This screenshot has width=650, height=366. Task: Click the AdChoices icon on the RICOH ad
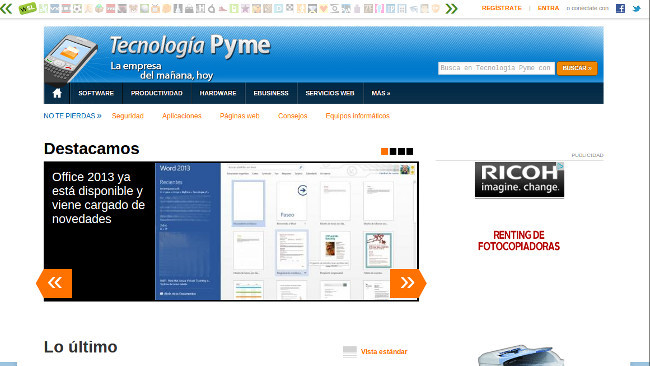tap(560, 166)
